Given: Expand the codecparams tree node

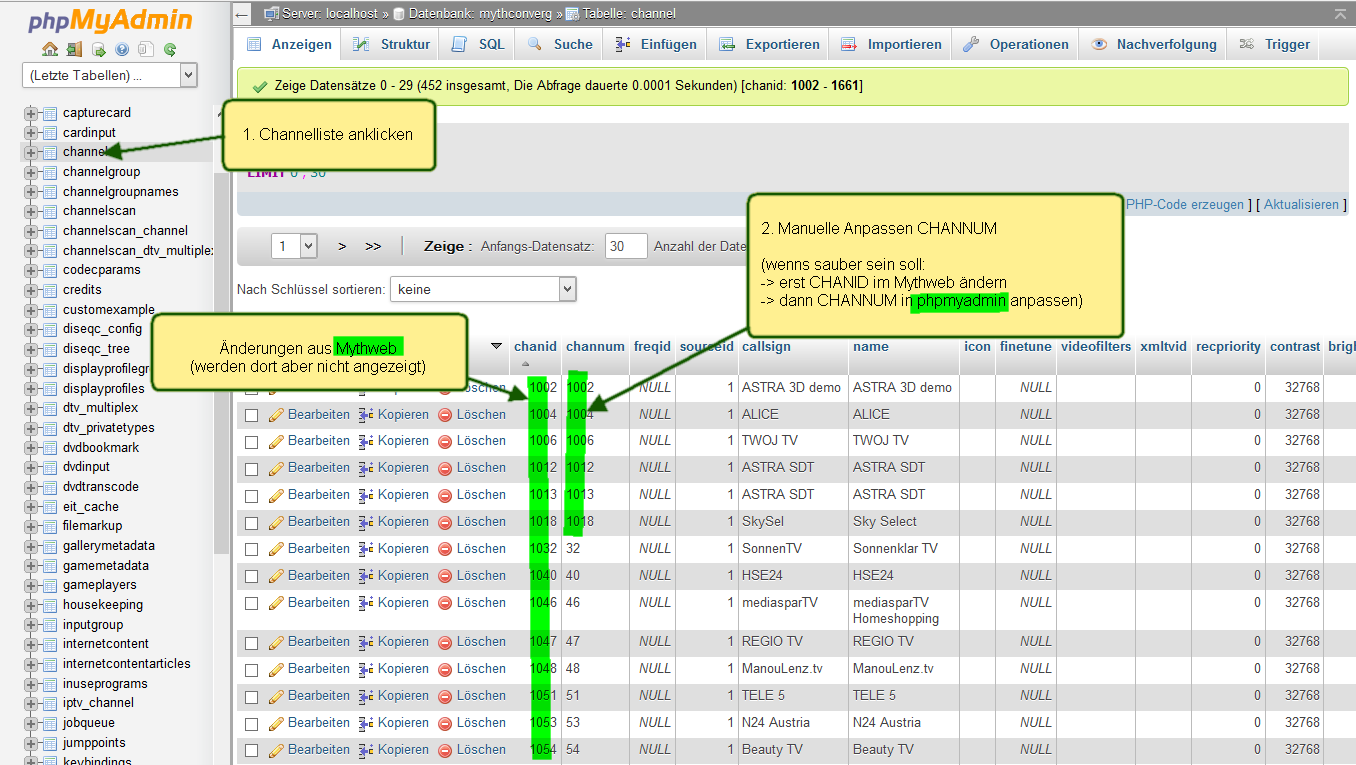Looking at the screenshot, I should click(31, 270).
